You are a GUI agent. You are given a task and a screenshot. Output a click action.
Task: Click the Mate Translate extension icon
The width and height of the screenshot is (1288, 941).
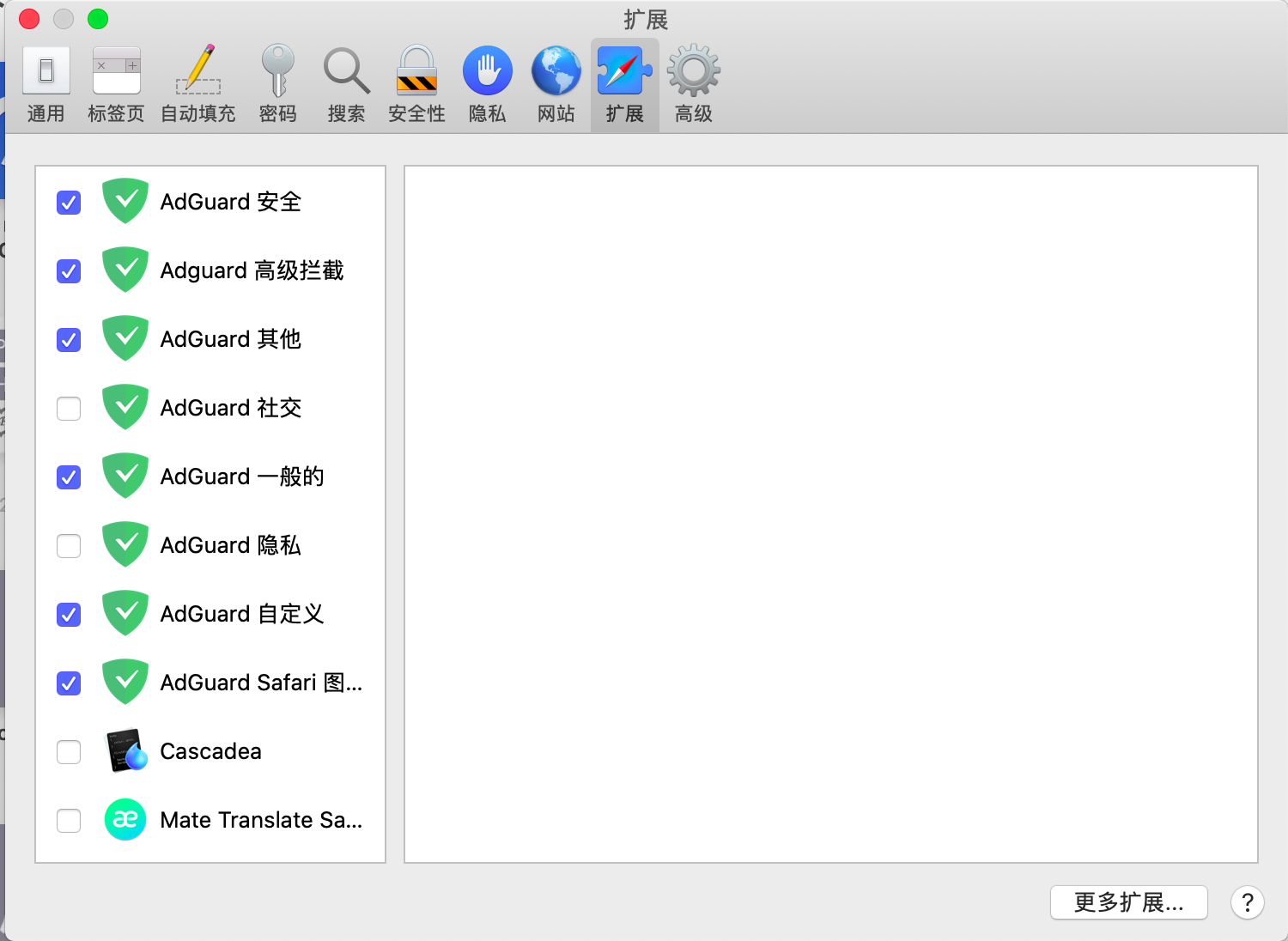click(125, 819)
